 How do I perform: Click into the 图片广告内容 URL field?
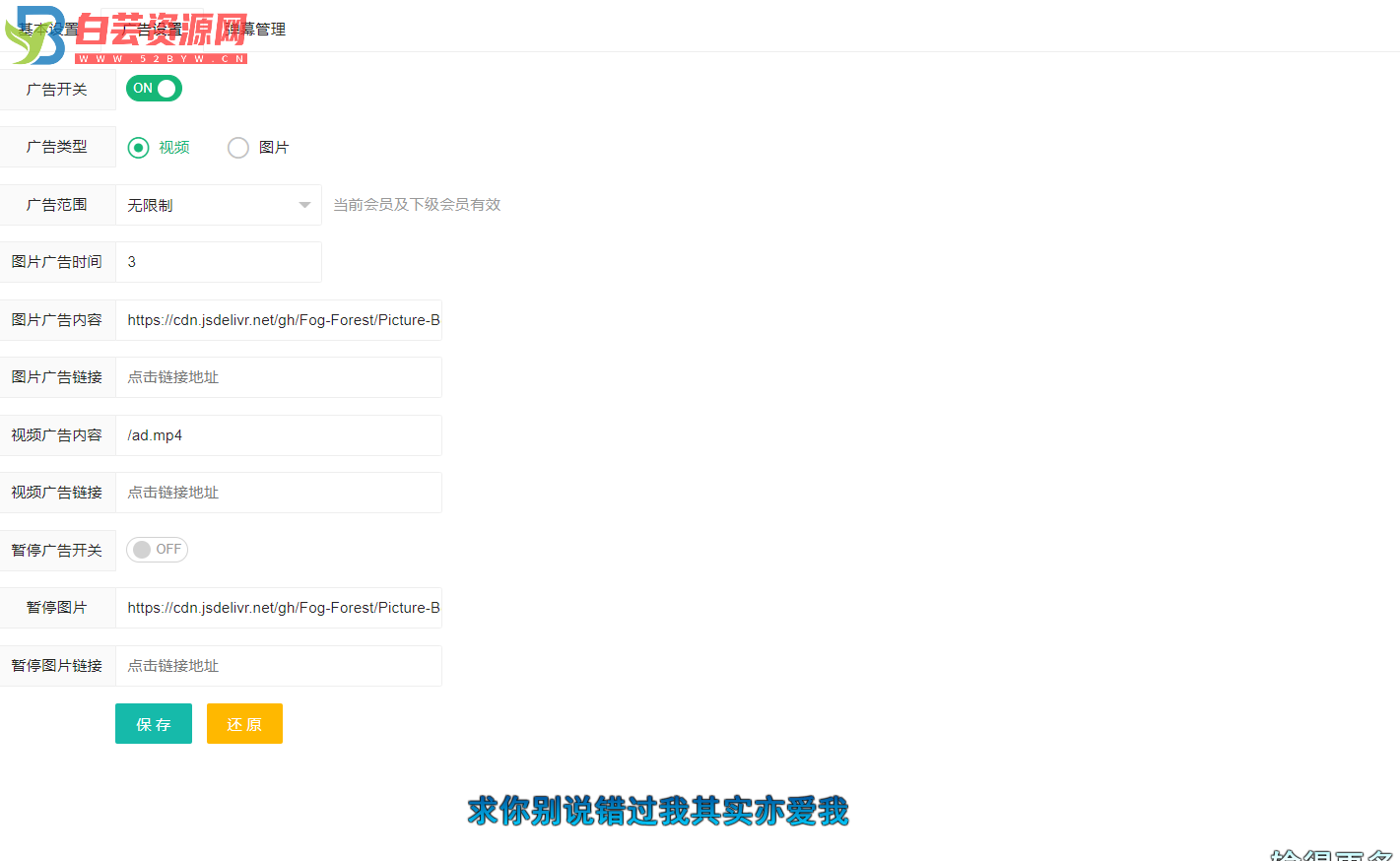point(279,320)
